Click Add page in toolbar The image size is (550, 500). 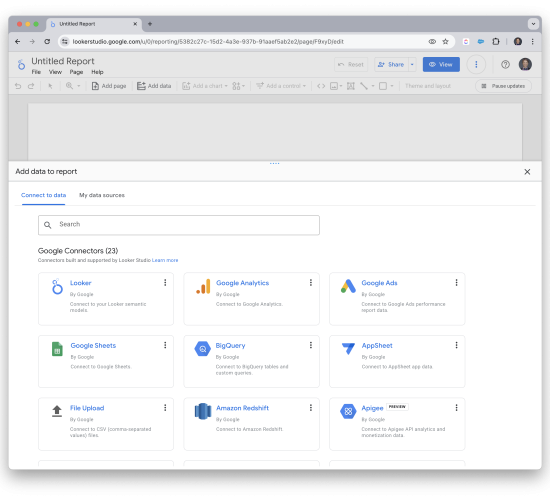click(109, 86)
